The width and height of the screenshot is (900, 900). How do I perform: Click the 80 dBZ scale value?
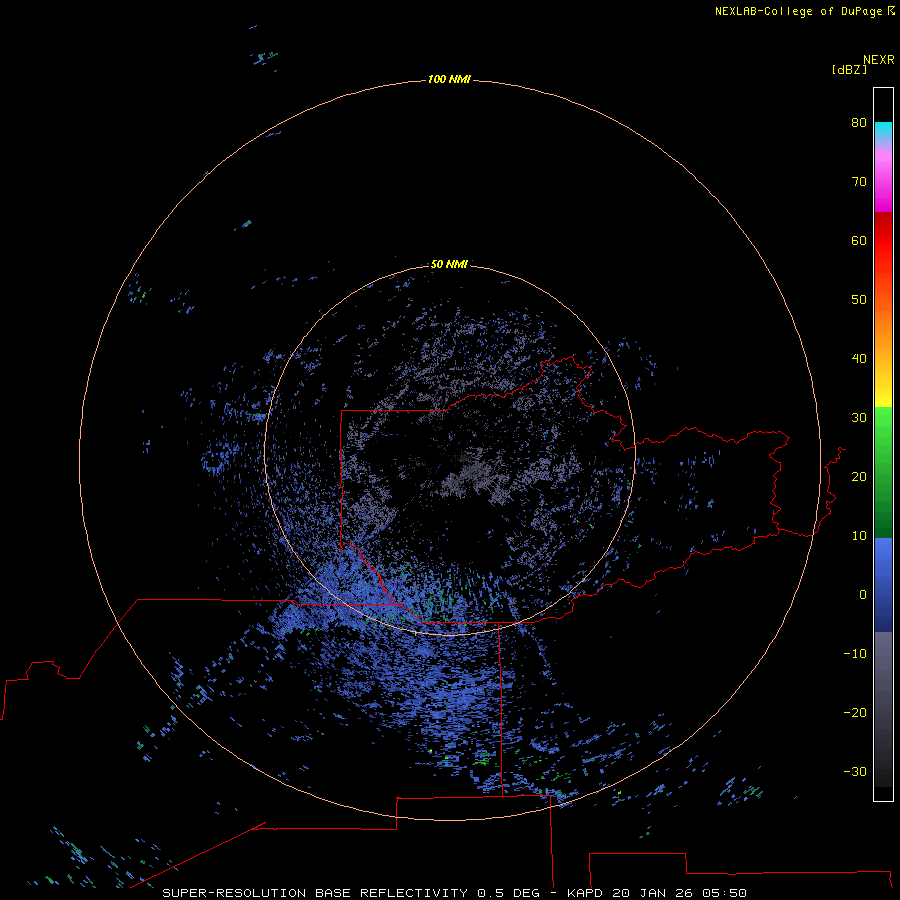click(859, 122)
